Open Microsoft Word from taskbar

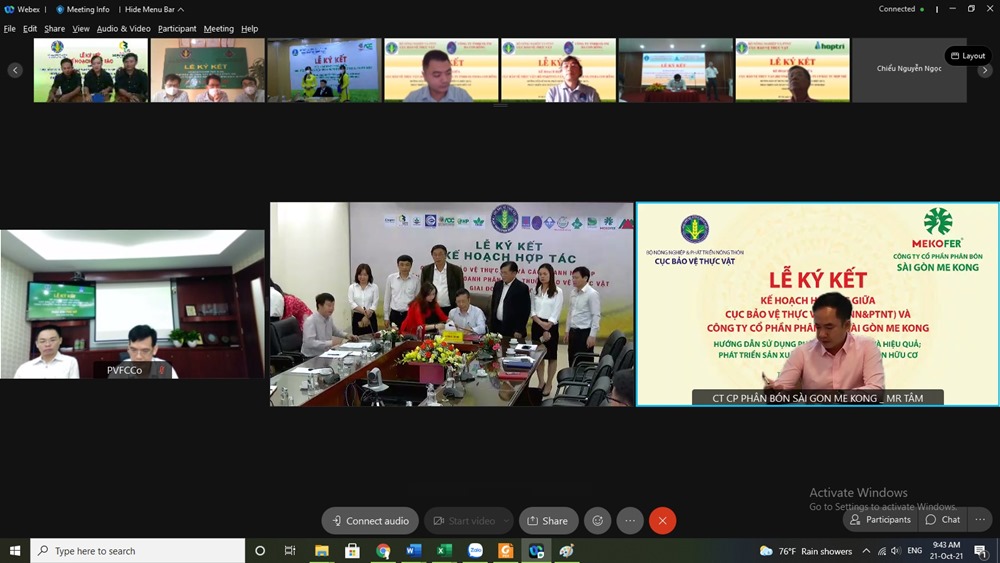coord(413,551)
